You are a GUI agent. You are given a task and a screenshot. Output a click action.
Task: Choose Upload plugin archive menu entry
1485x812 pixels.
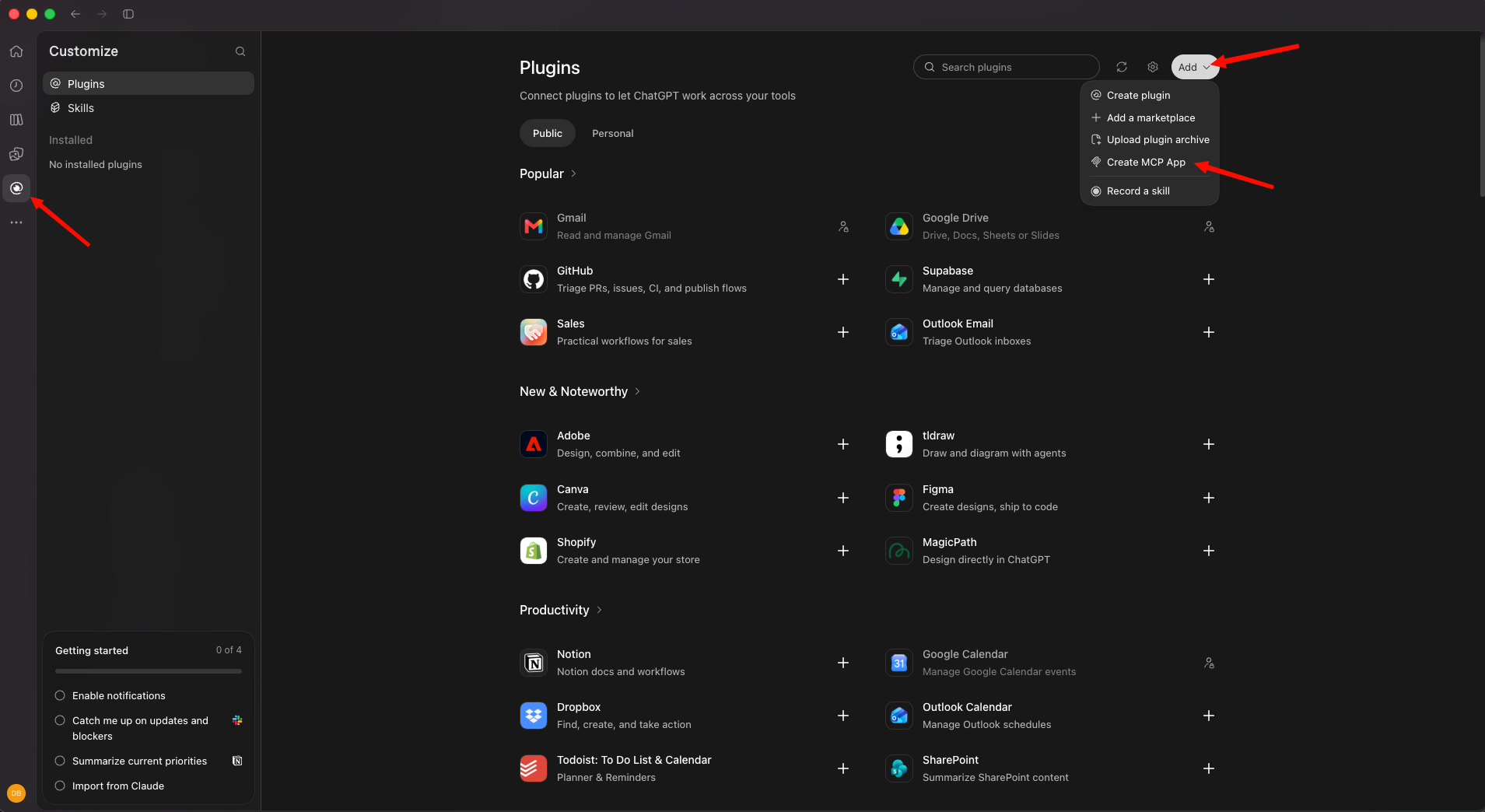click(1150, 139)
